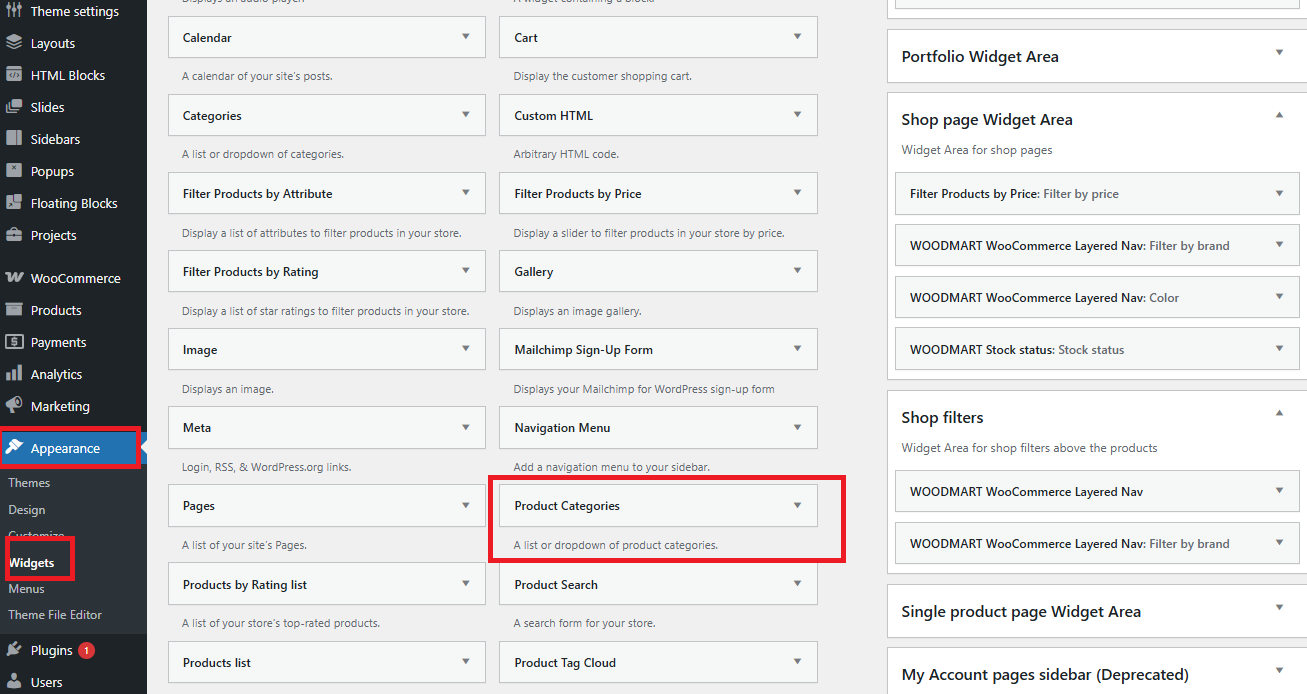1307x694 pixels.
Task: Expand the Custom HTML widget arrow
Action: (797, 115)
